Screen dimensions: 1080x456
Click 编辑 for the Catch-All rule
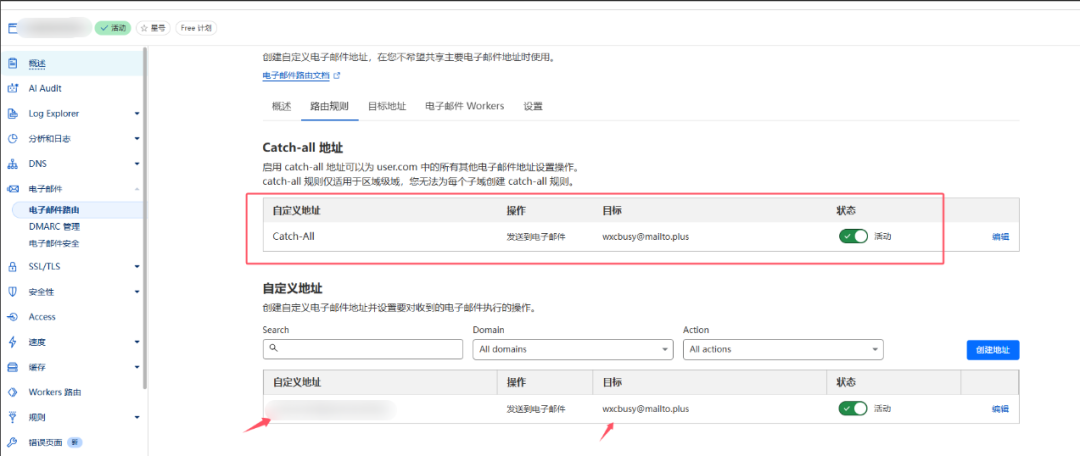point(1000,237)
